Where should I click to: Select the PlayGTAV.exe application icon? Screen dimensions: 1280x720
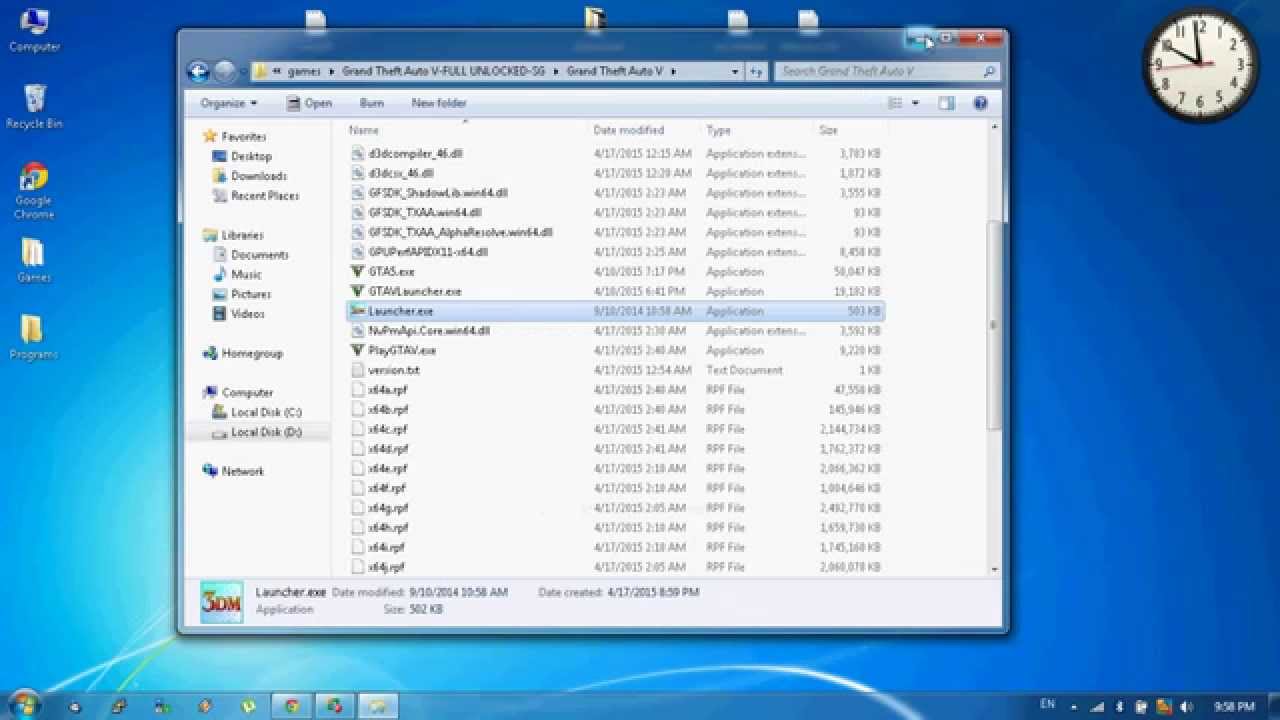click(x=358, y=350)
